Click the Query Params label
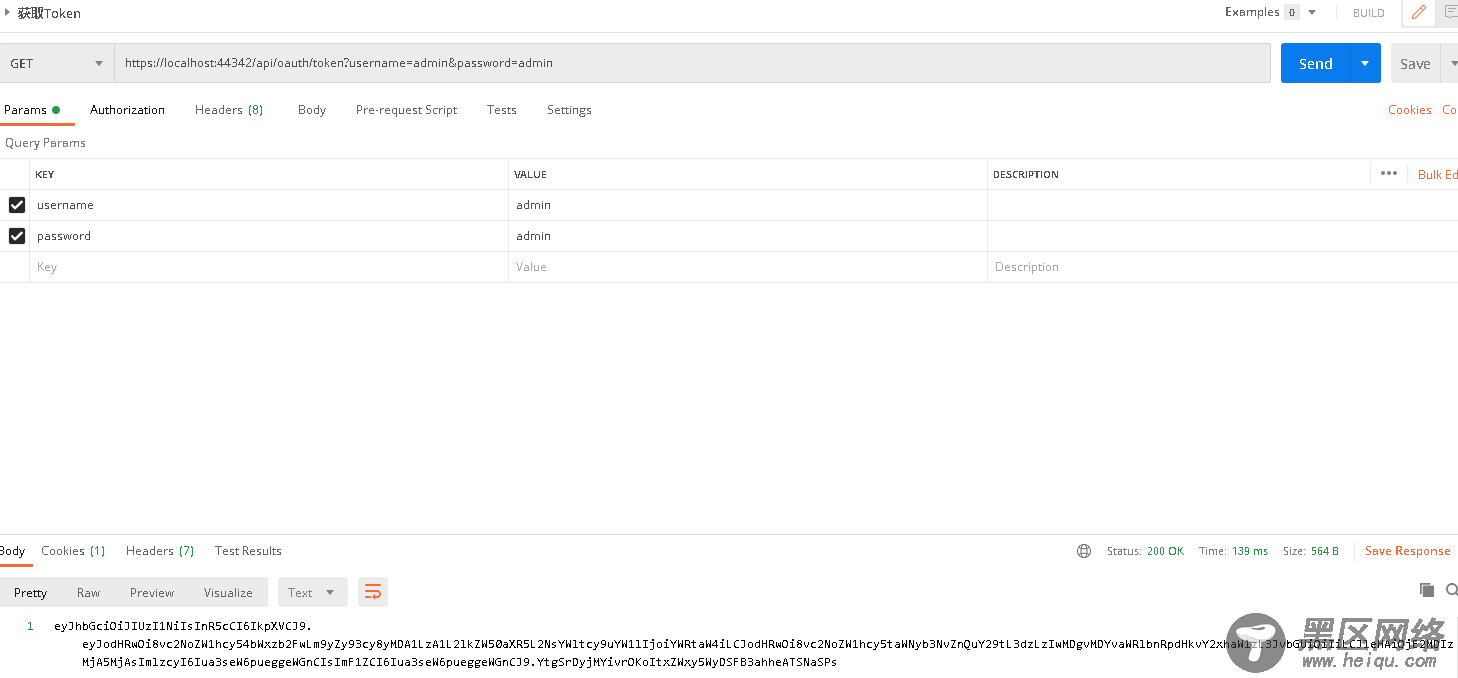This screenshot has height=678, width=1458. coord(45,143)
